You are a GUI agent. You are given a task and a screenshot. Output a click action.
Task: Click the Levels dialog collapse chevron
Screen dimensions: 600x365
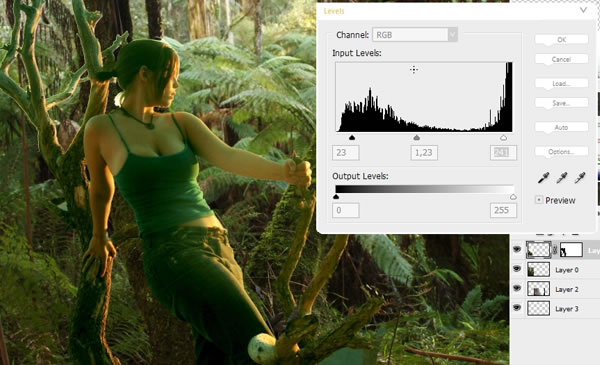[583, 10]
